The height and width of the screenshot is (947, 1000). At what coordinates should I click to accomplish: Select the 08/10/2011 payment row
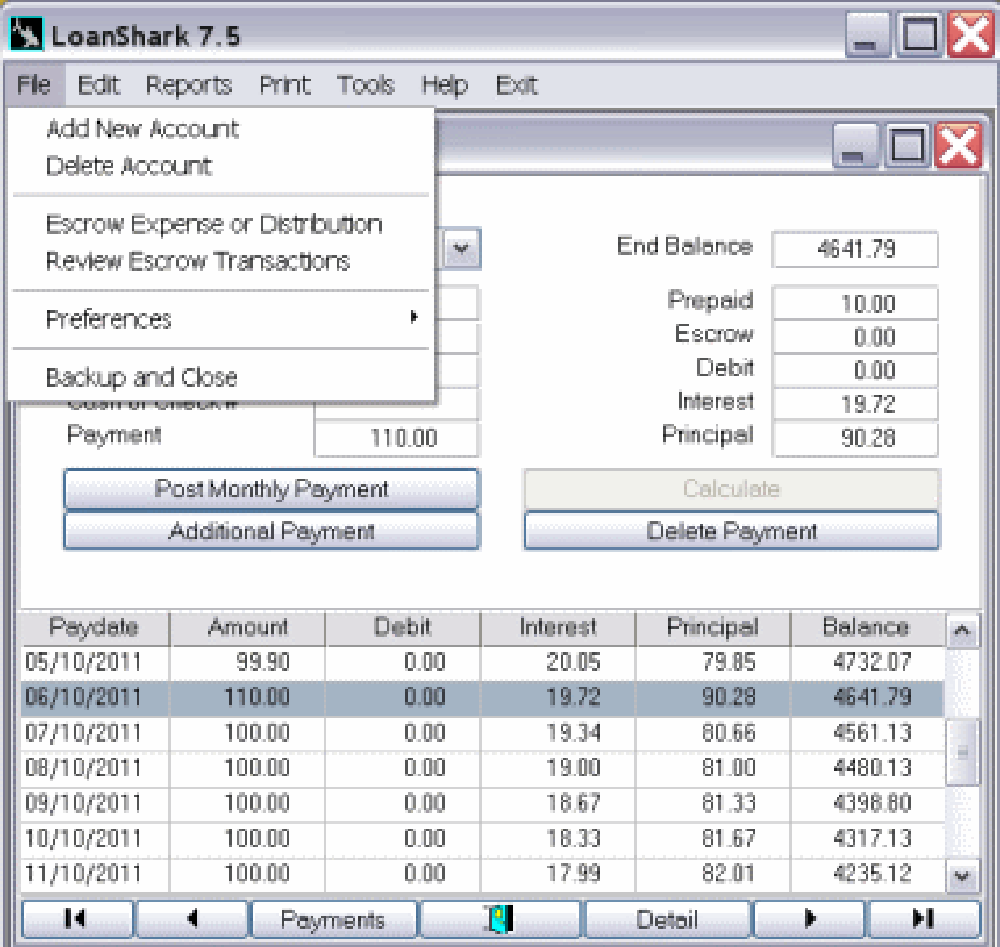pos(482,768)
